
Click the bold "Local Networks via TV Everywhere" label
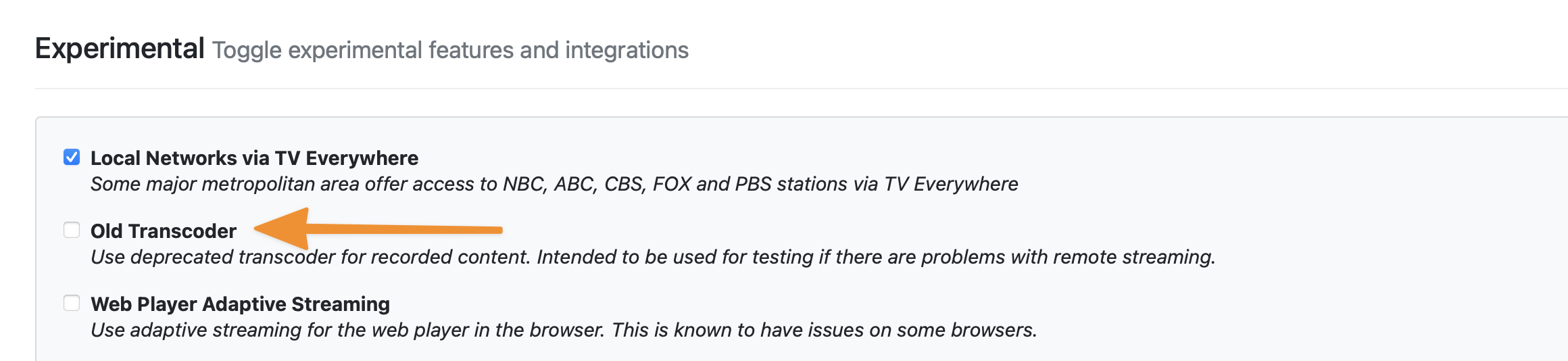[254, 158]
